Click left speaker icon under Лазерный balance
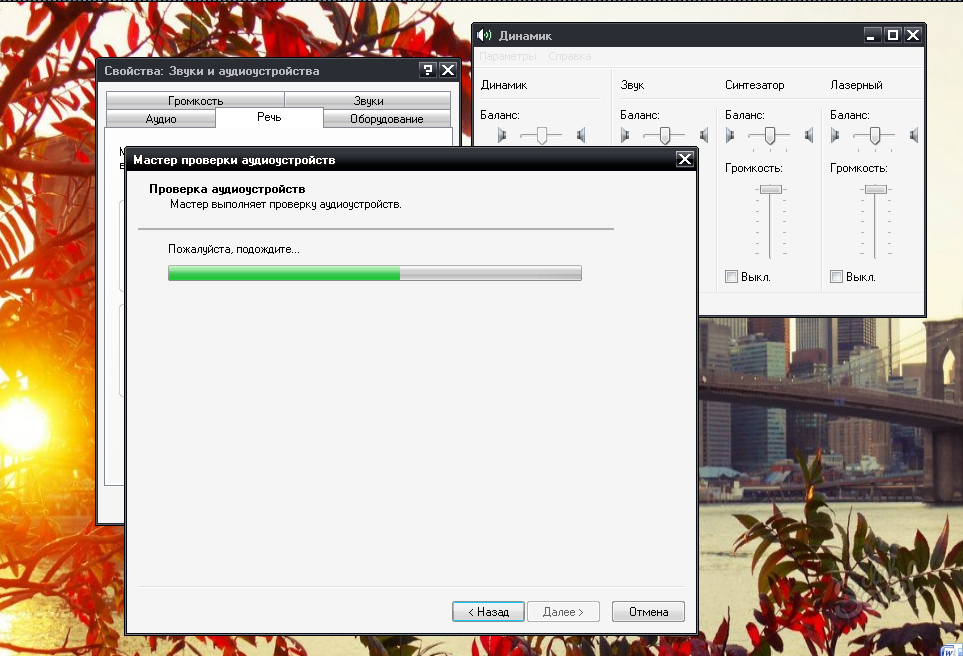Image resolution: width=963 pixels, height=656 pixels. [x=835, y=135]
